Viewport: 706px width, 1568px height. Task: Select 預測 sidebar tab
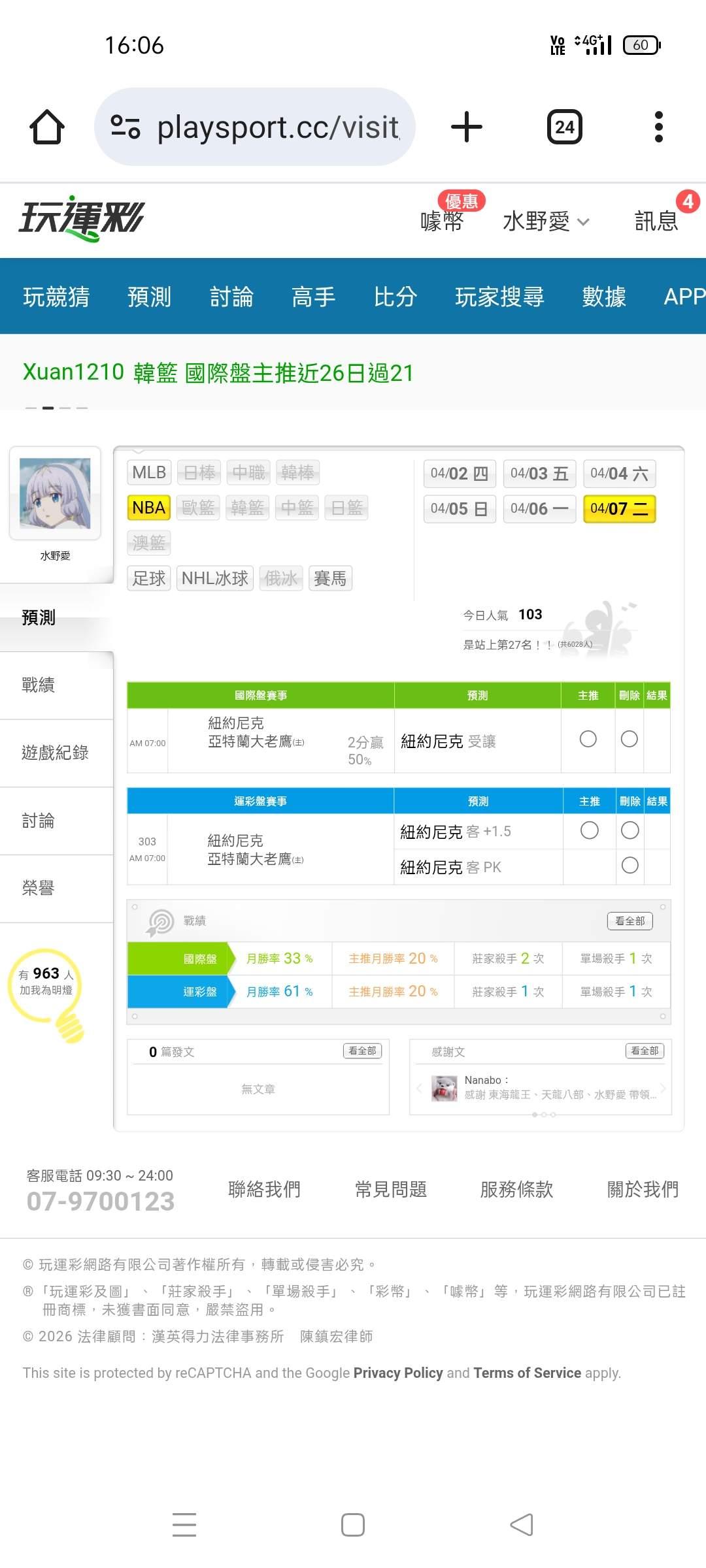click(56, 617)
